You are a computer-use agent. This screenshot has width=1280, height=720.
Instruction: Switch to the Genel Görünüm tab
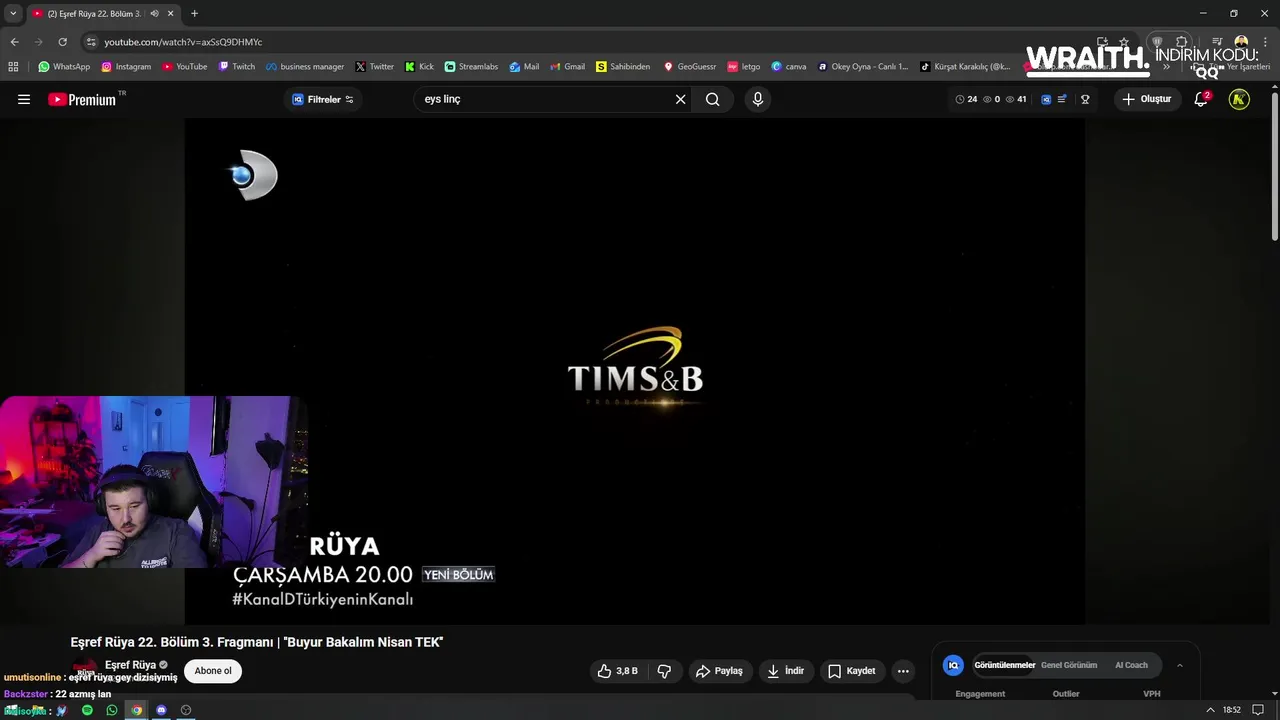1069,665
